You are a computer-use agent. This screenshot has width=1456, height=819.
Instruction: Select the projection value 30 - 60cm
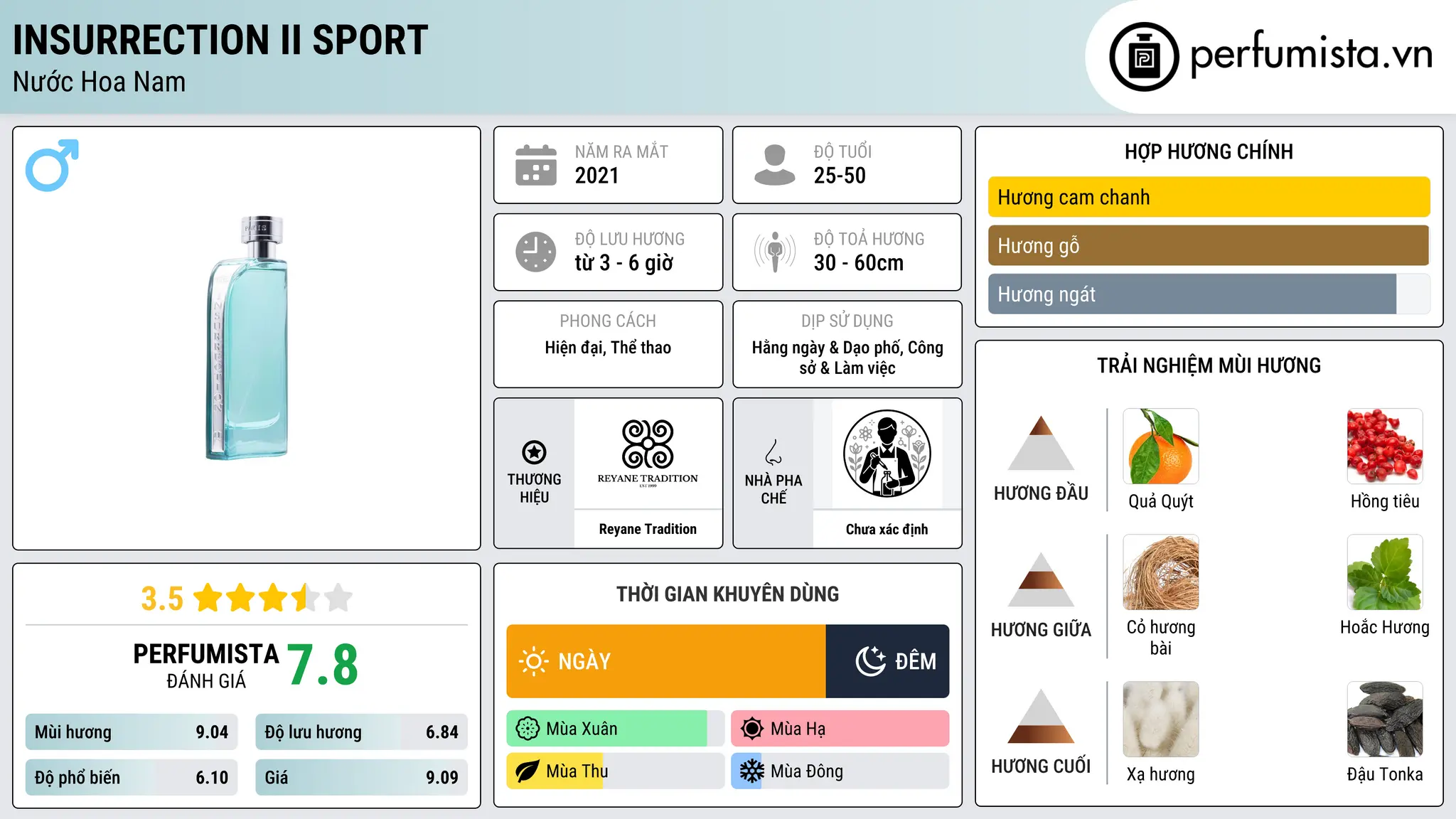click(859, 263)
